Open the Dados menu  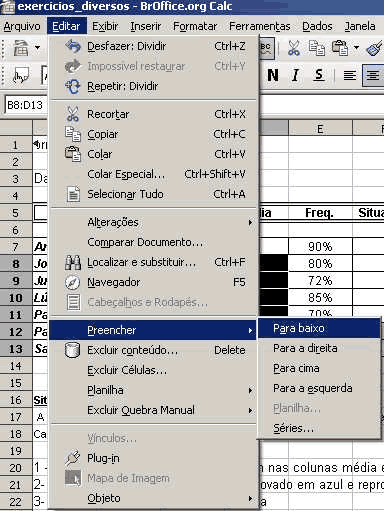pos(317,26)
